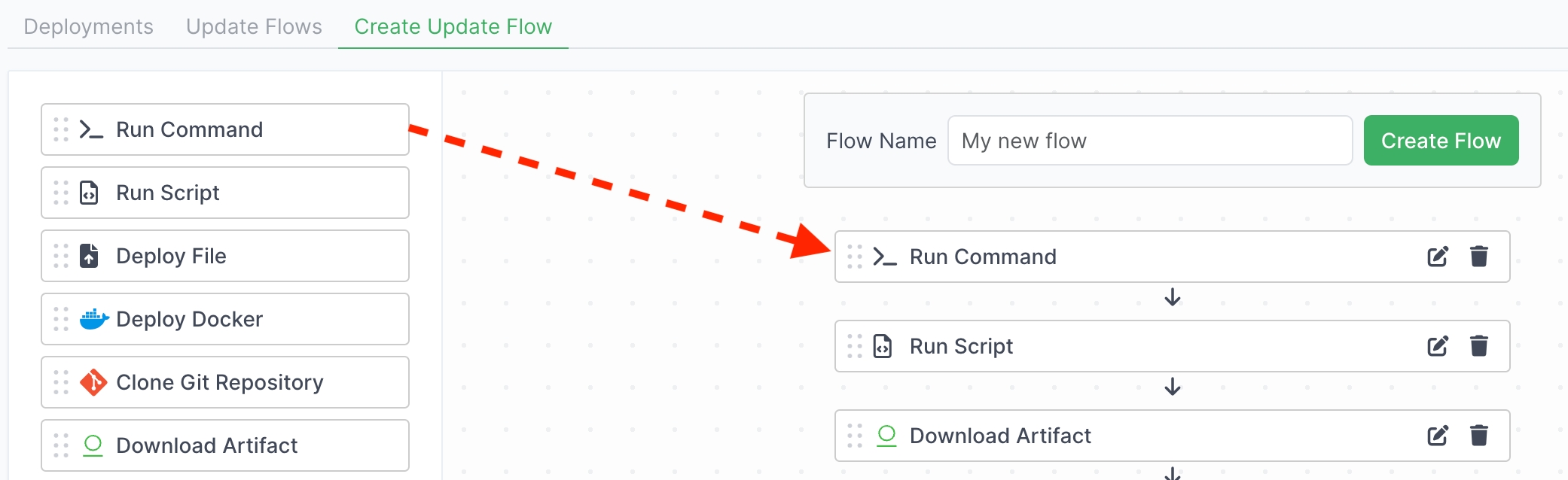The image size is (1568, 480).
Task: Open editor for Download Artifact step
Action: 1437,436
